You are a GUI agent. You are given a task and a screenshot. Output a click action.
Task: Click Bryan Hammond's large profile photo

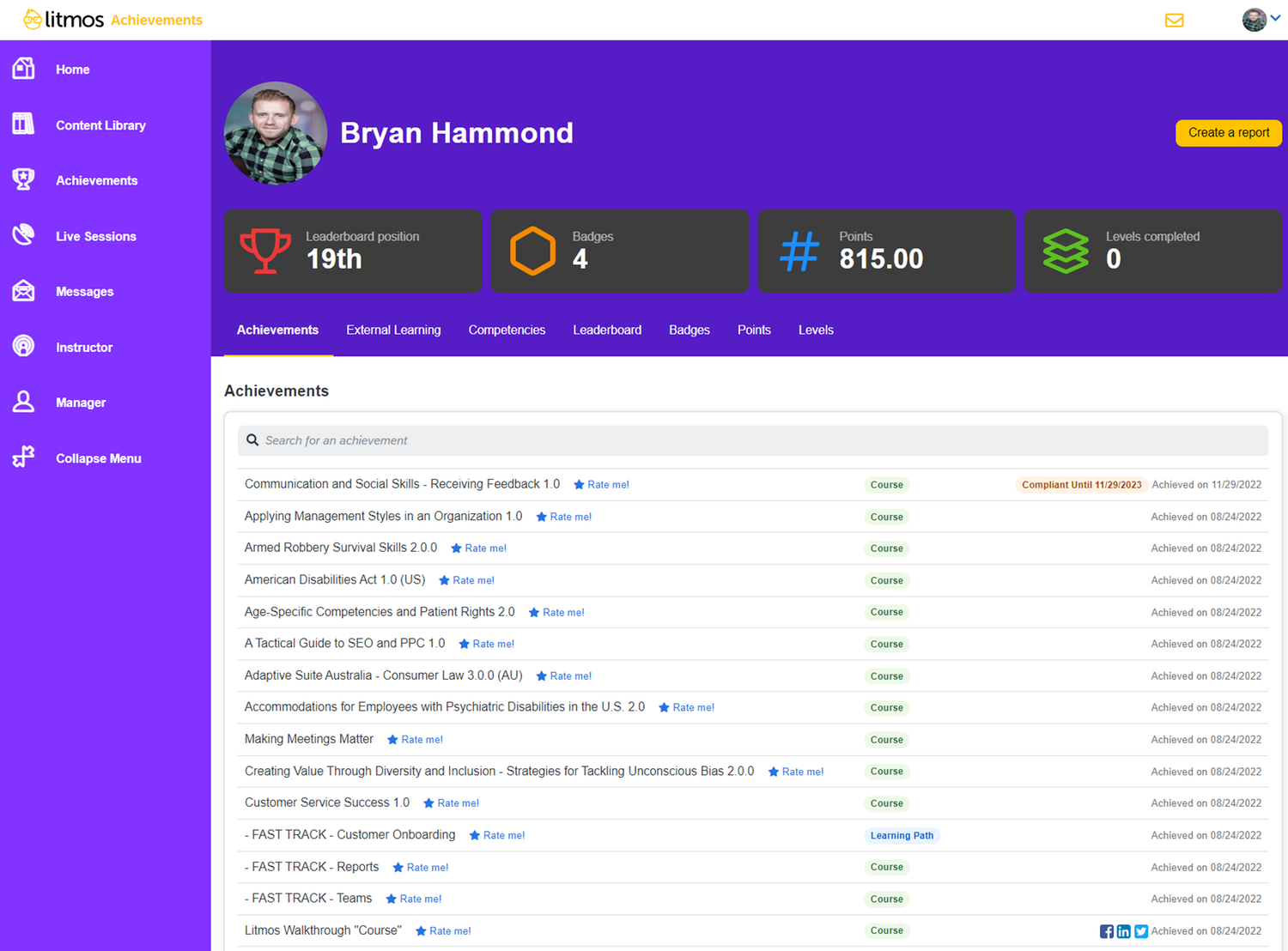[x=276, y=133]
